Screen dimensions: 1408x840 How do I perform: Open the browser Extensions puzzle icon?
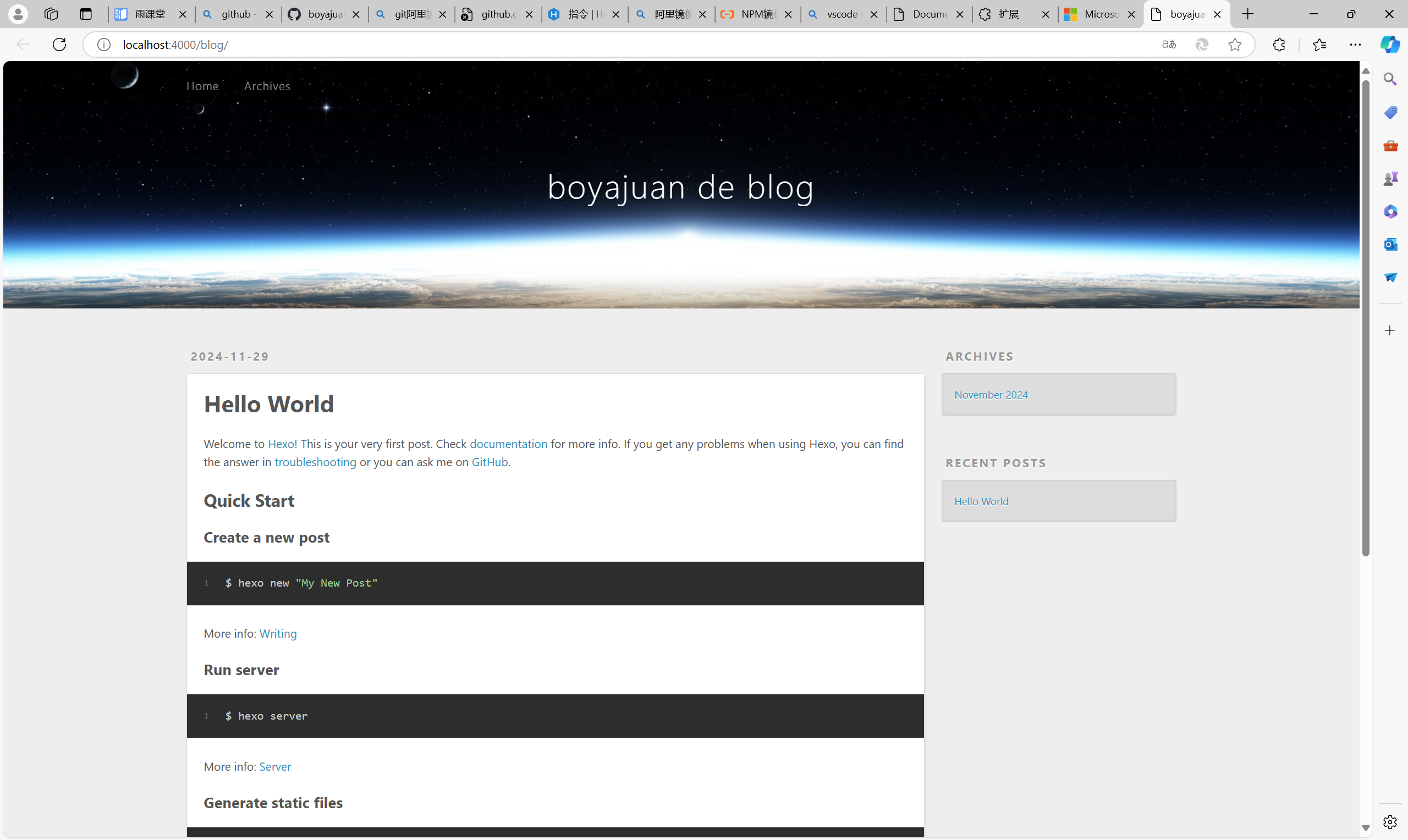coord(1278,44)
